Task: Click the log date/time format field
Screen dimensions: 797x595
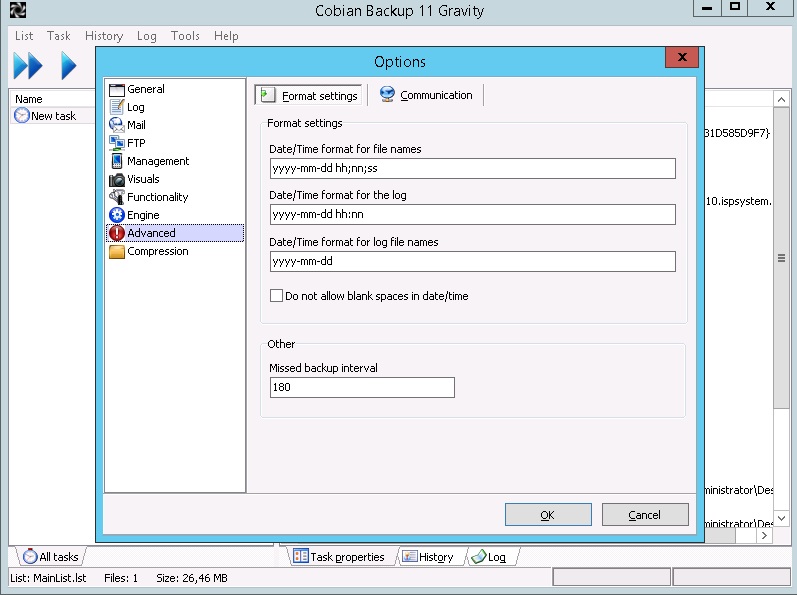Action: pos(473,214)
